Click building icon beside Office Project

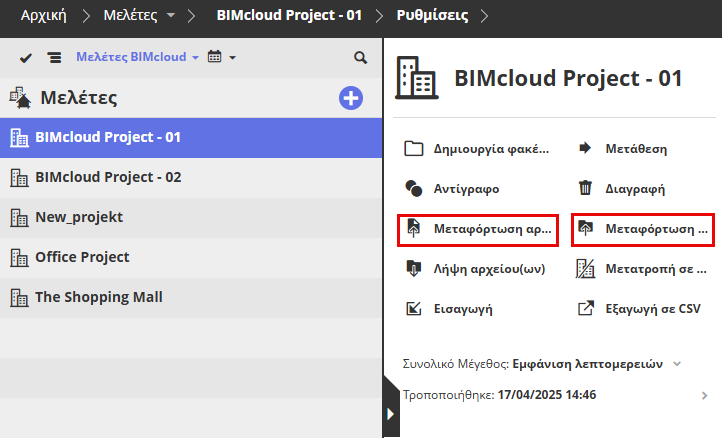tap(19, 257)
